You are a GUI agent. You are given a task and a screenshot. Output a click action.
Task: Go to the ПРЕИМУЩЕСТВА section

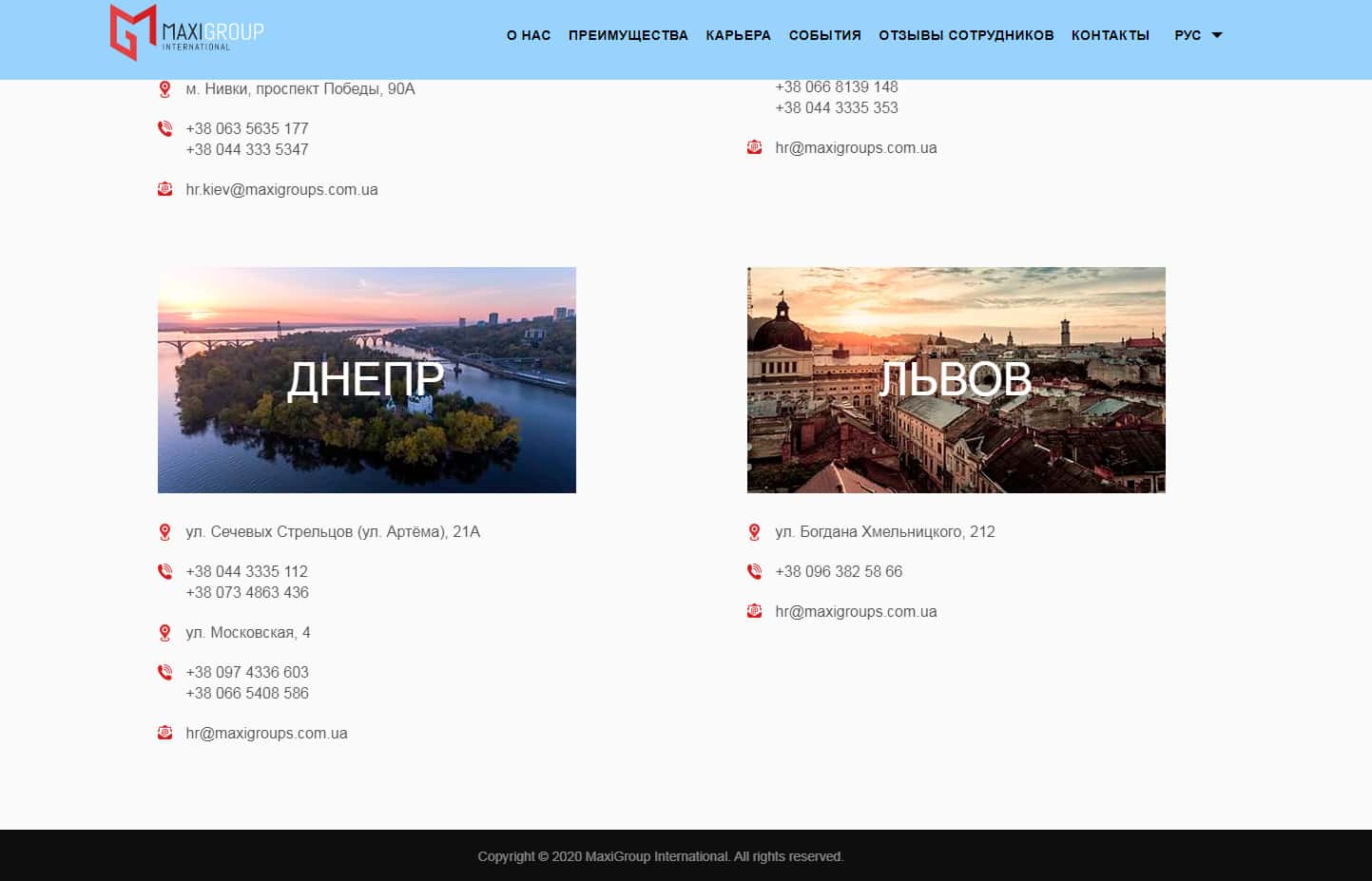pos(628,35)
